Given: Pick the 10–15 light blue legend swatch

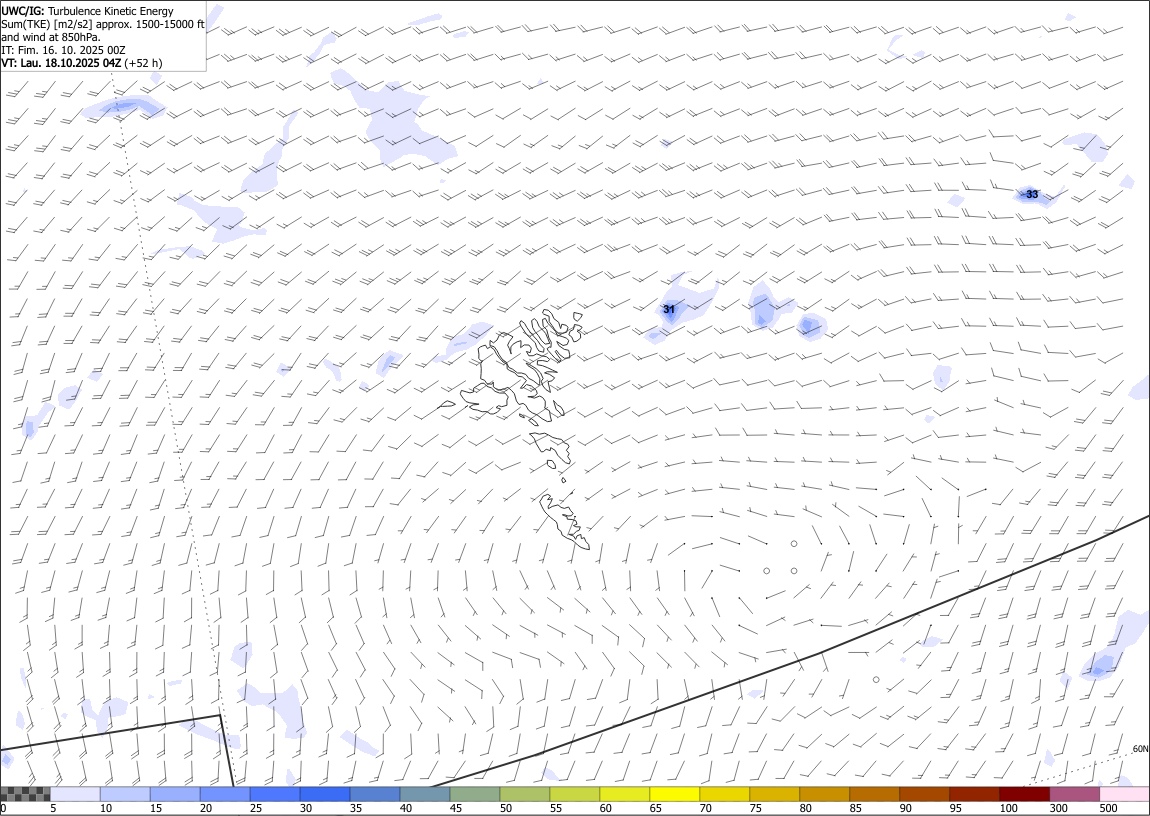Looking at the screenshot, I should 125,794.
